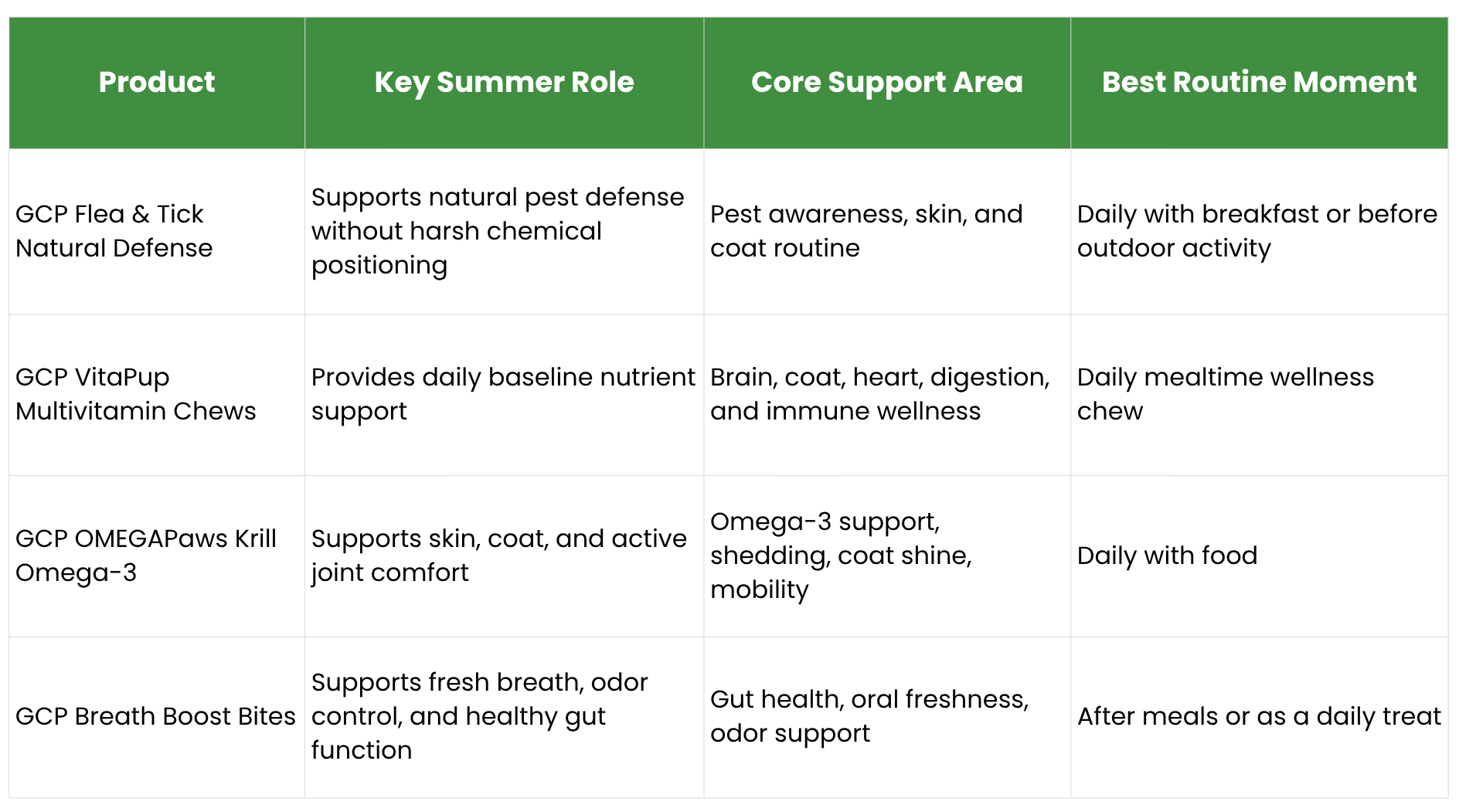This screenshot has height=812, width=1459.
Task: Click the Omega-3 support, shedding cell
Action: pos(887,555)
